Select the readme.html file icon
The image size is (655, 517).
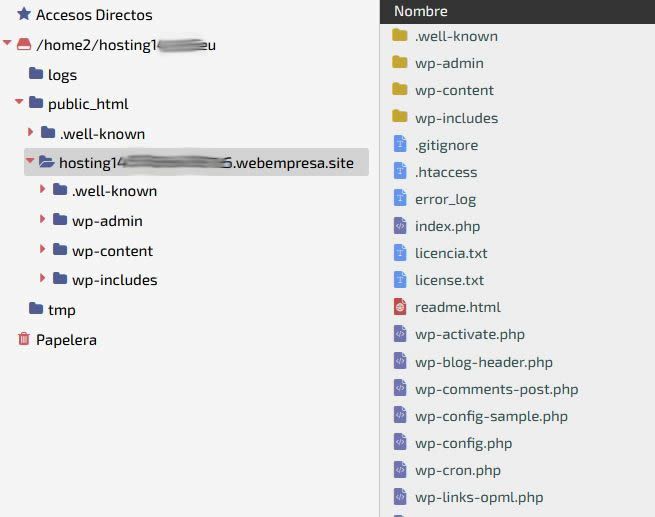[x=400, y=307]
